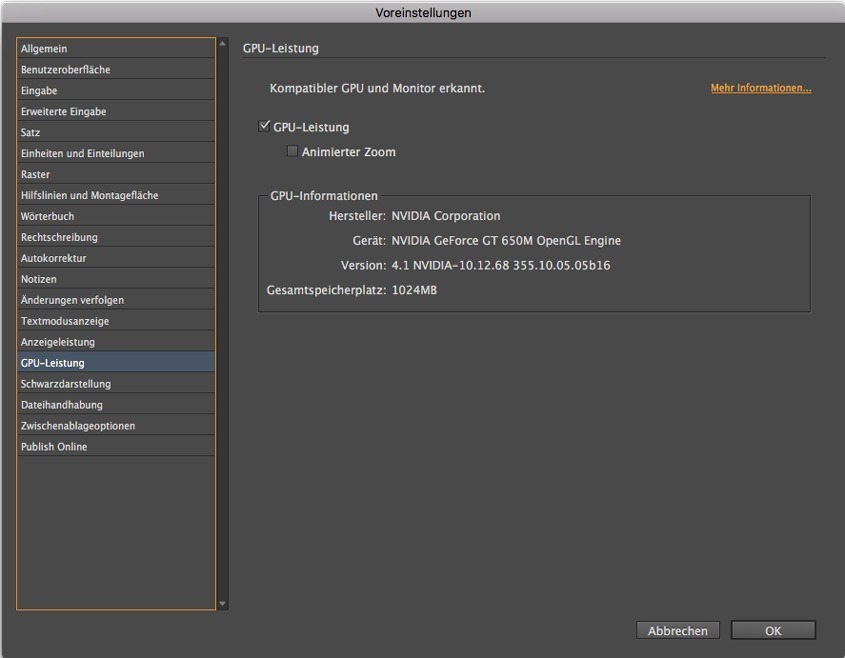
Task: Open Hilfslinien und Montagefläche settings
Action: coord(116,196)
